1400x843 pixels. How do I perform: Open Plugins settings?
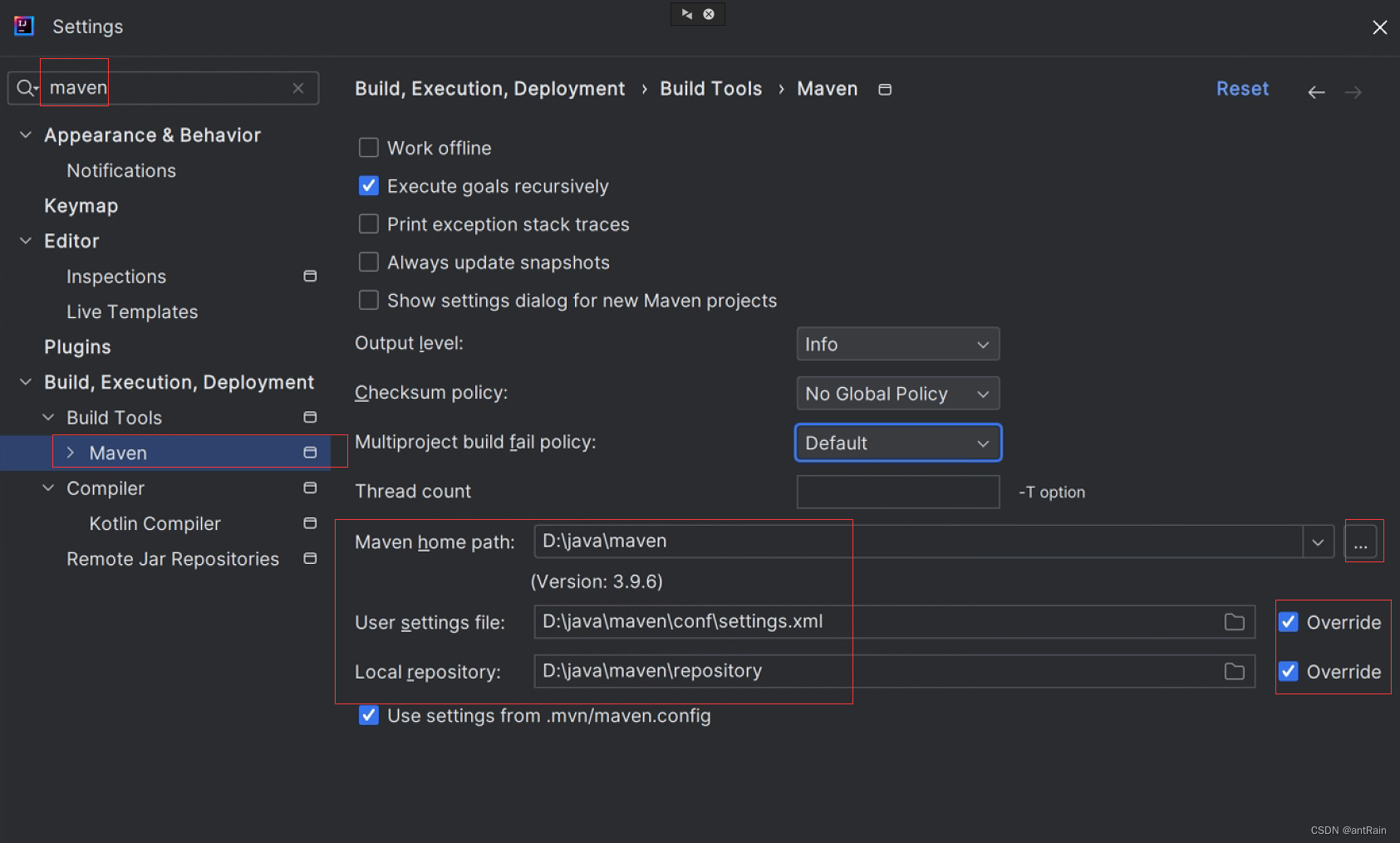(77, 347)
